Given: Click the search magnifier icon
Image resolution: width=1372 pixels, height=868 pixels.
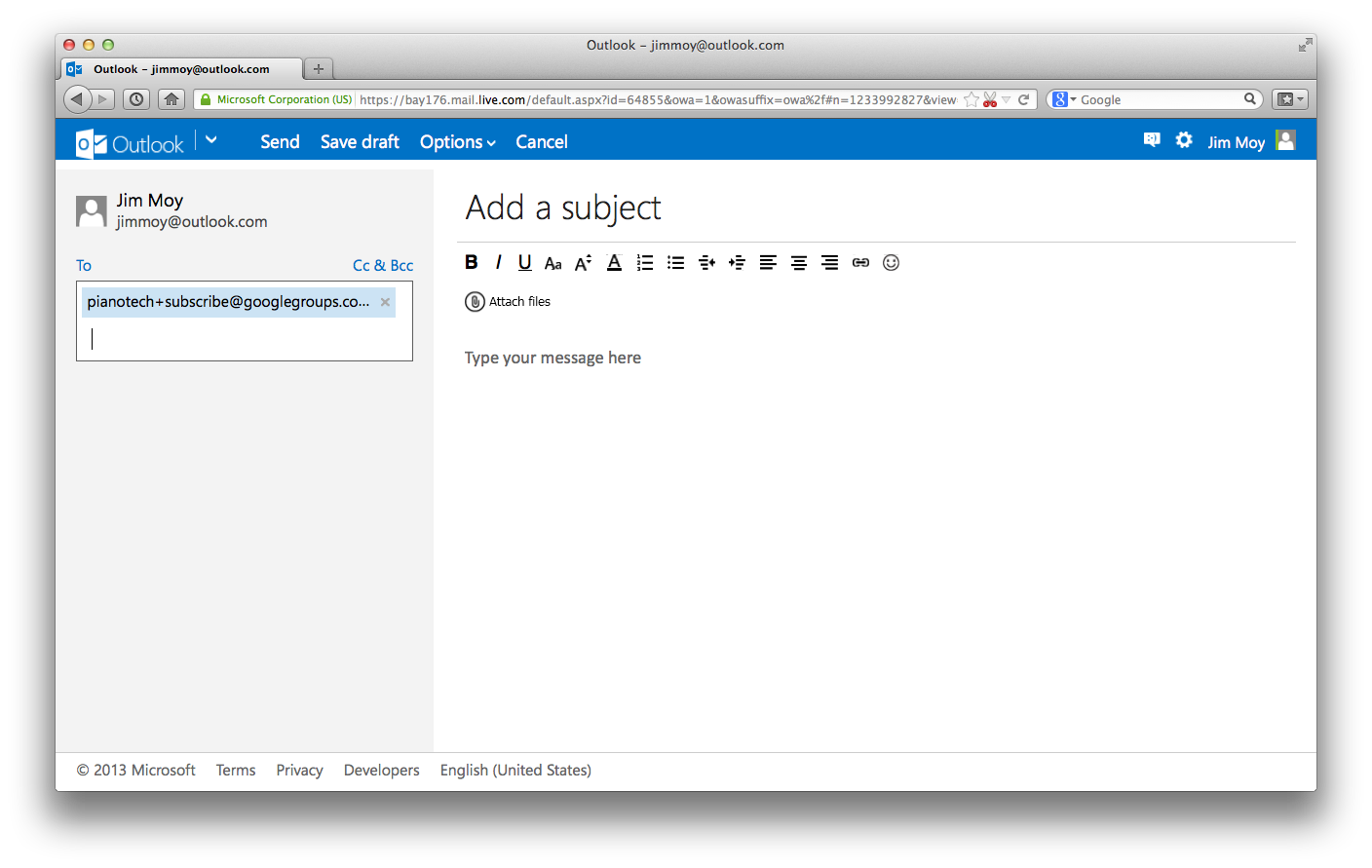Looking at the screenshot, I should [x=1250, y=99].
